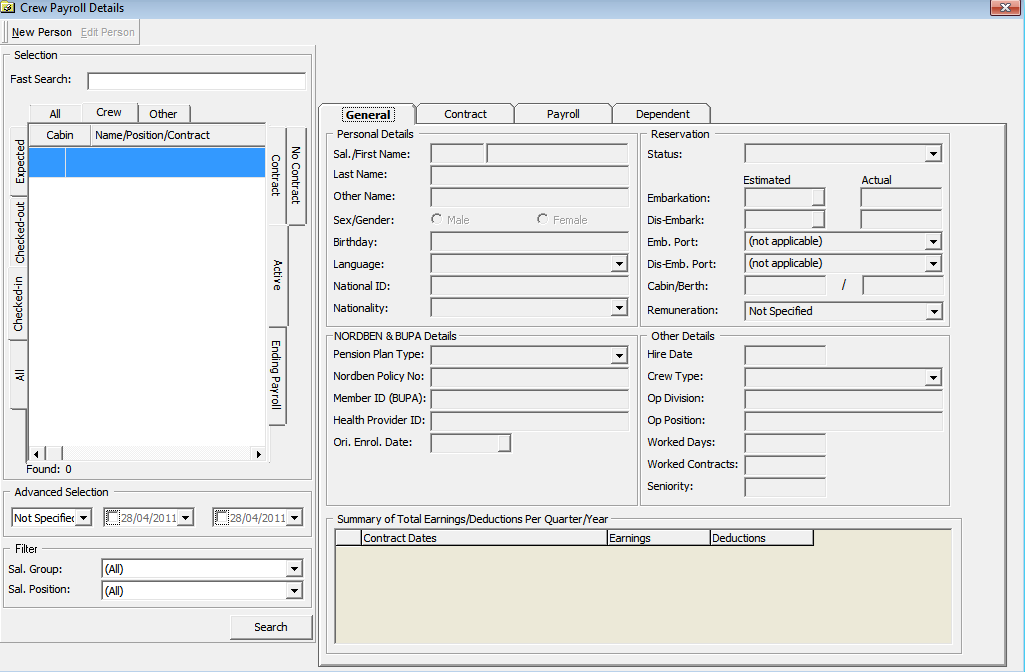Image resolution: width=1025 pixels, height=672 pixels.
Task: Click New Person in the toolbar
Action: point(42,32)
